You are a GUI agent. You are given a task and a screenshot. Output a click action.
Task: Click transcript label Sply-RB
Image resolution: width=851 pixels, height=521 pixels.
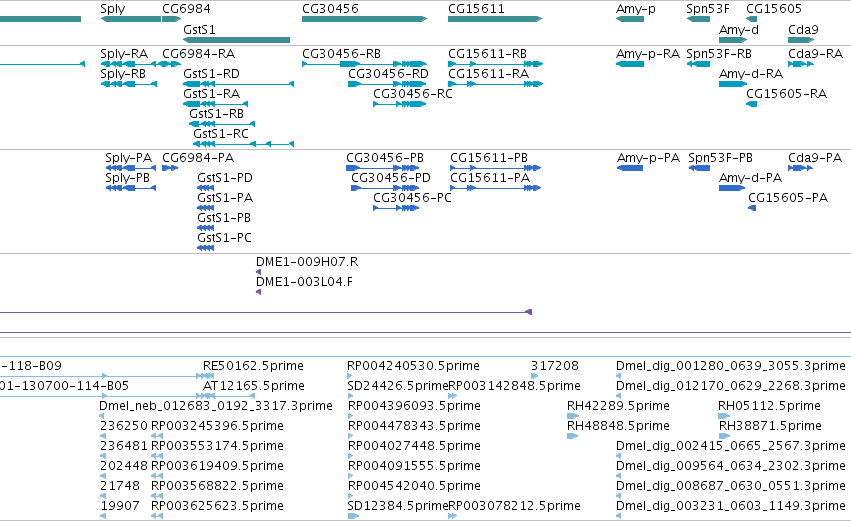[x=123, y=74]
